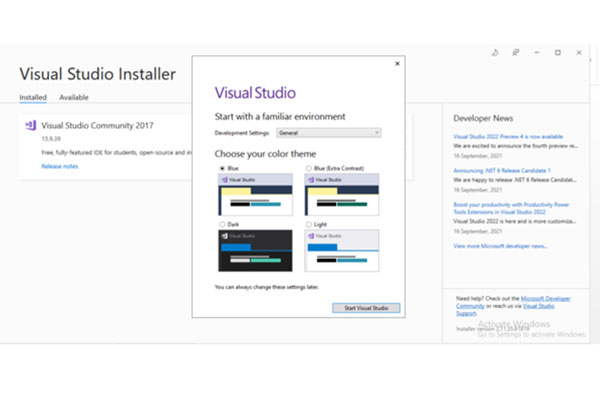Switch to the Installed tab
The image size is (600, 400).
tap(33, 98)
